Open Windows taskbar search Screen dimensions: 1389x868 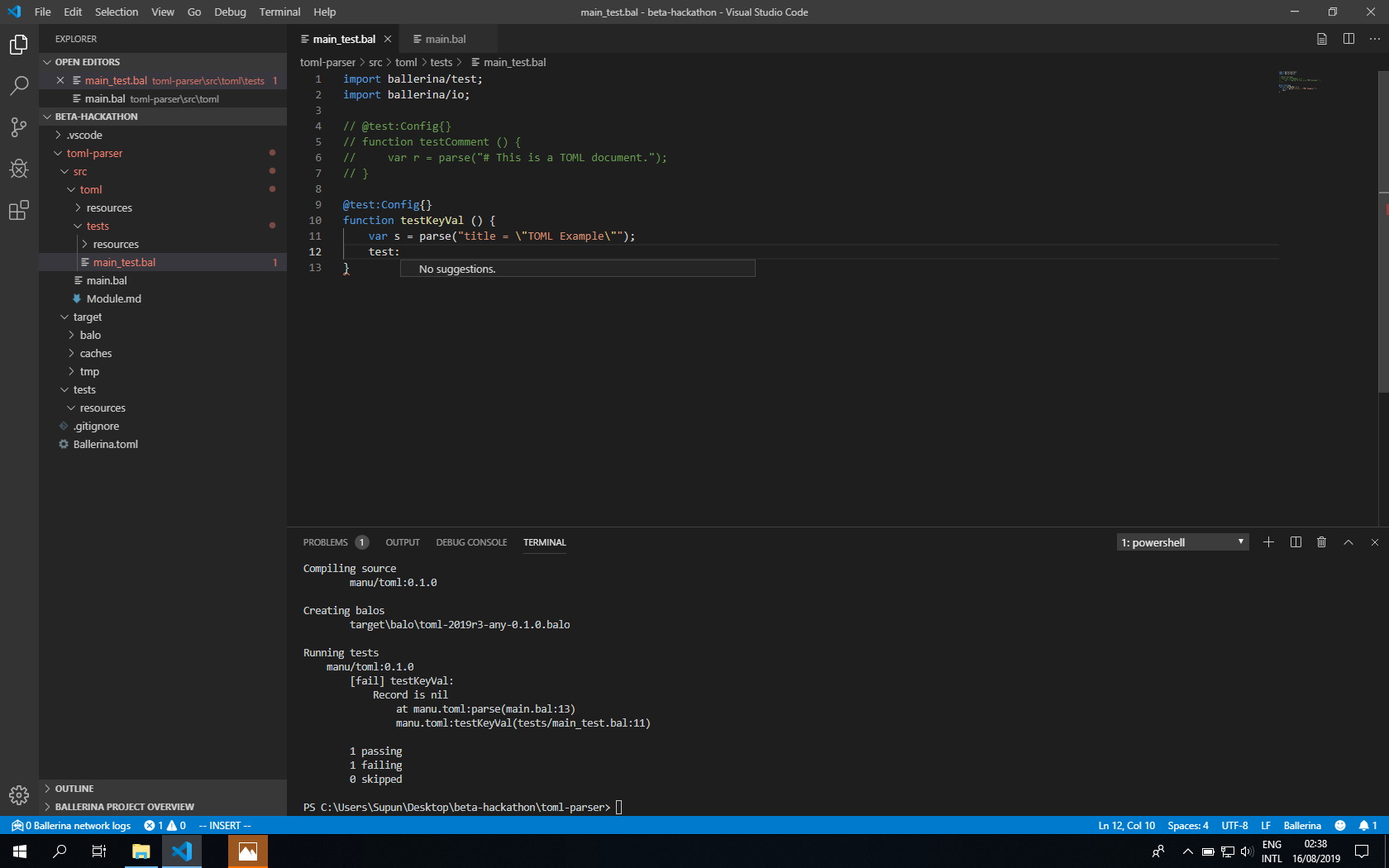coord(60,851)
